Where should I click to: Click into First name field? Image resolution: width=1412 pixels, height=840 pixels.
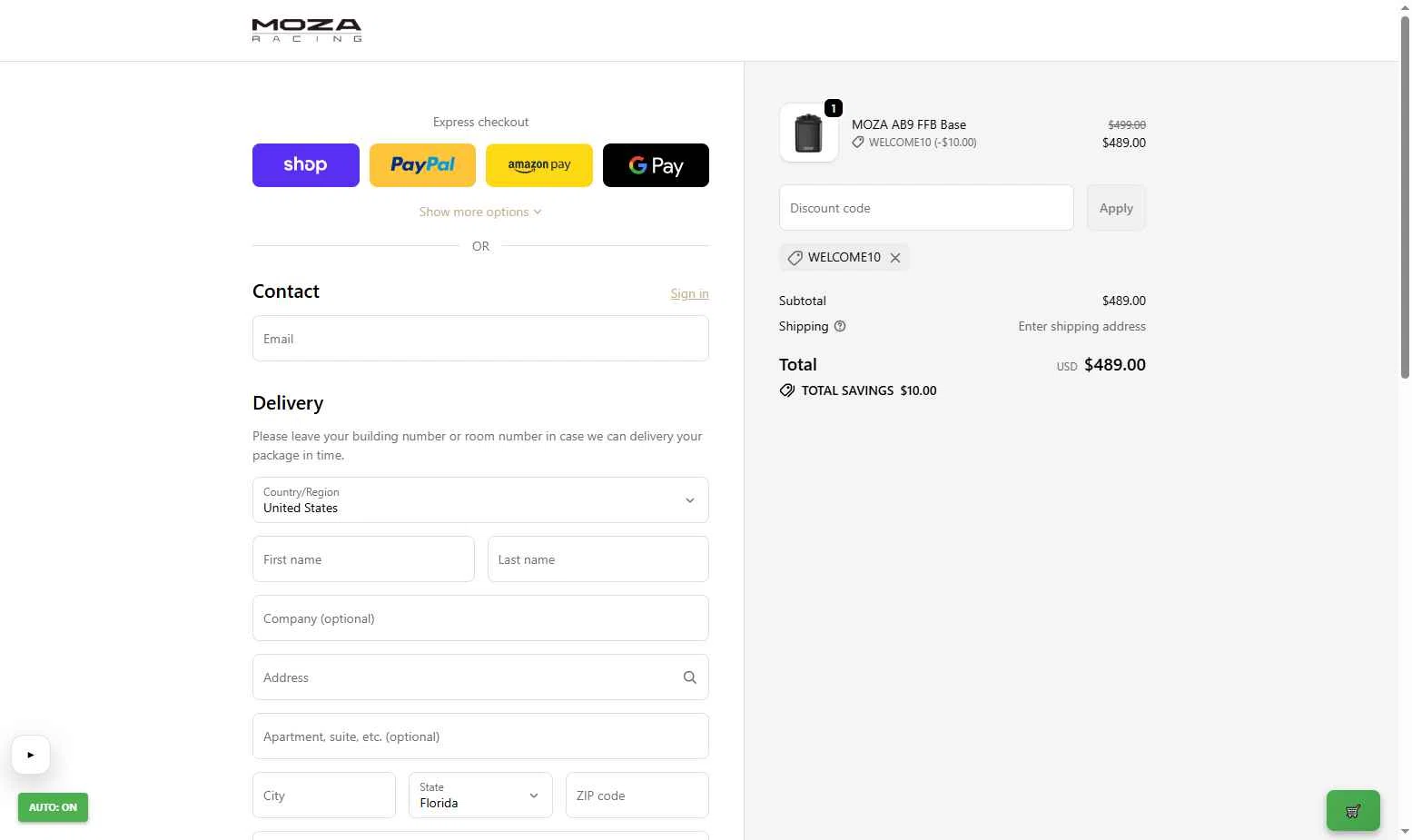pos(363,559)
